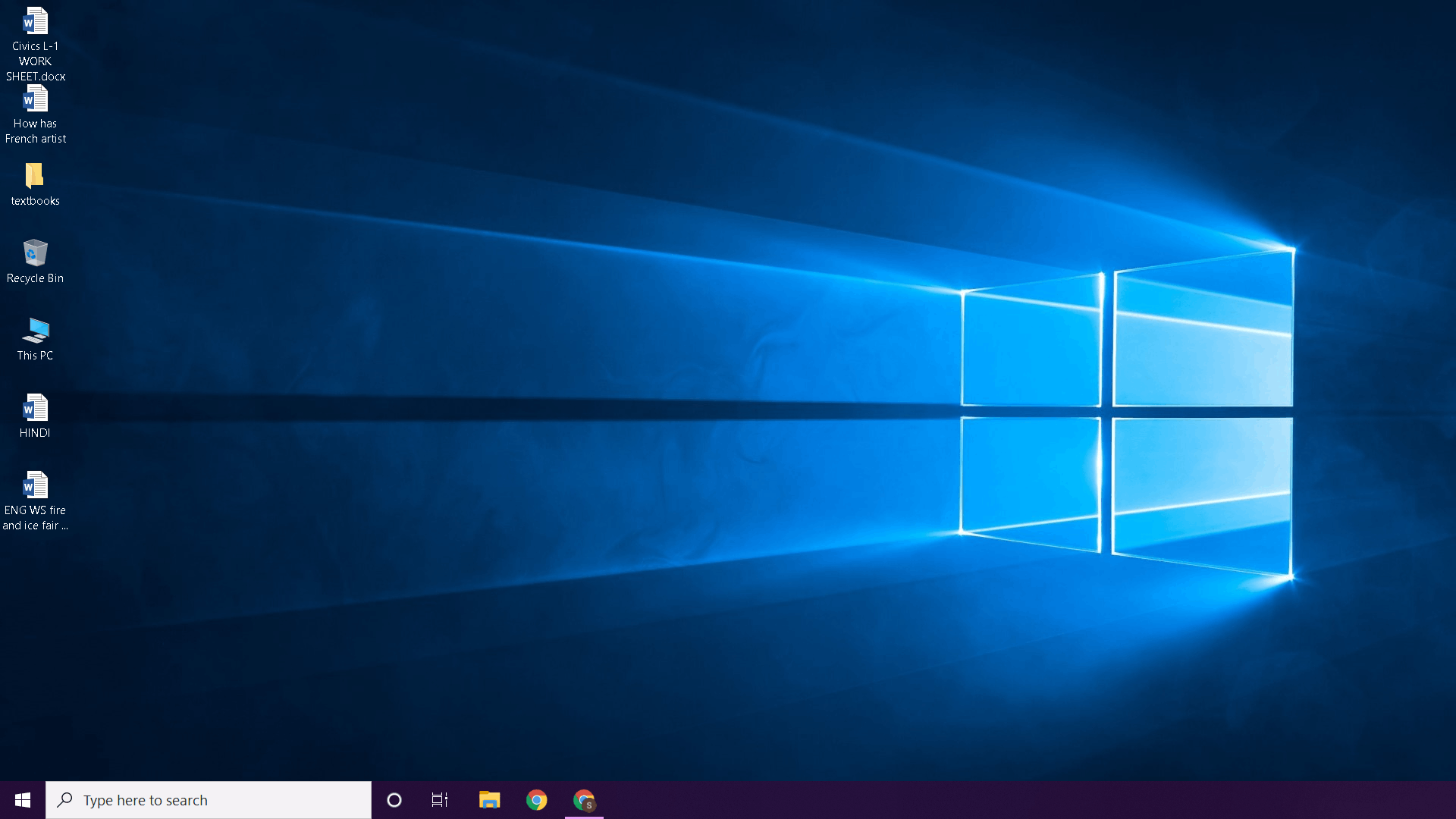Select the textbooks folder icon
The width and height of the screenshot is (1456, 819).
tap(35, 176)
